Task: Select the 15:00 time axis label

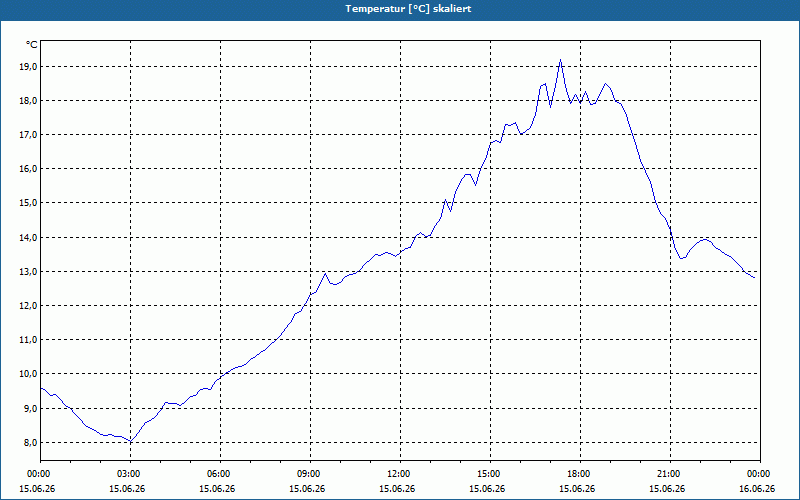Action: (490, 474)
